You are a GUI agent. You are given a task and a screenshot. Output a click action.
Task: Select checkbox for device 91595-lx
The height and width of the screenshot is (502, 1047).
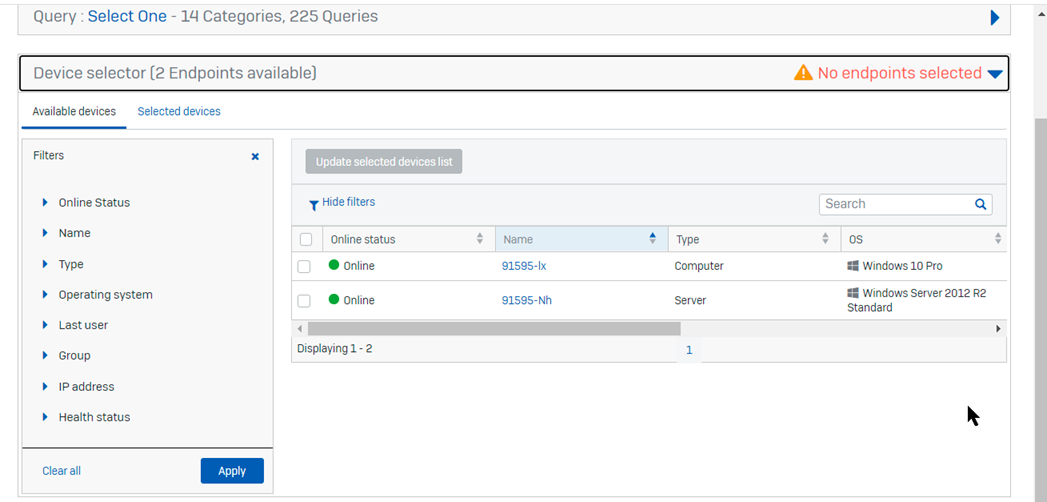304,267
